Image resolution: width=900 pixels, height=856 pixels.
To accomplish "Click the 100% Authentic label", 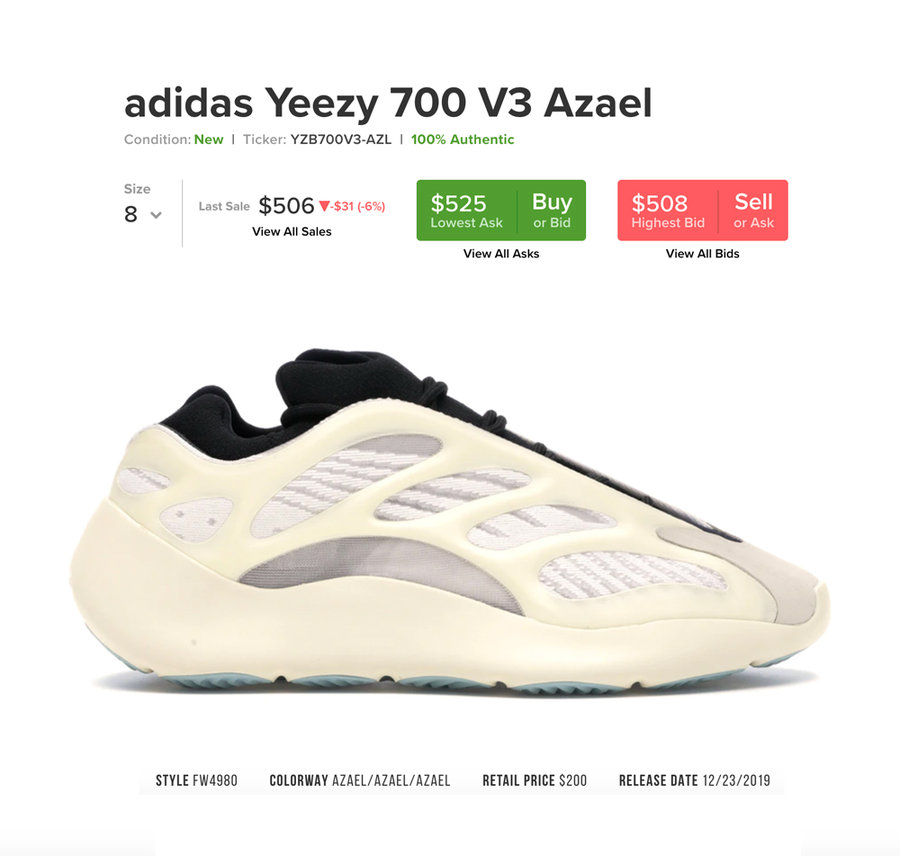I will pyautogui.click(x=463, y=140).
